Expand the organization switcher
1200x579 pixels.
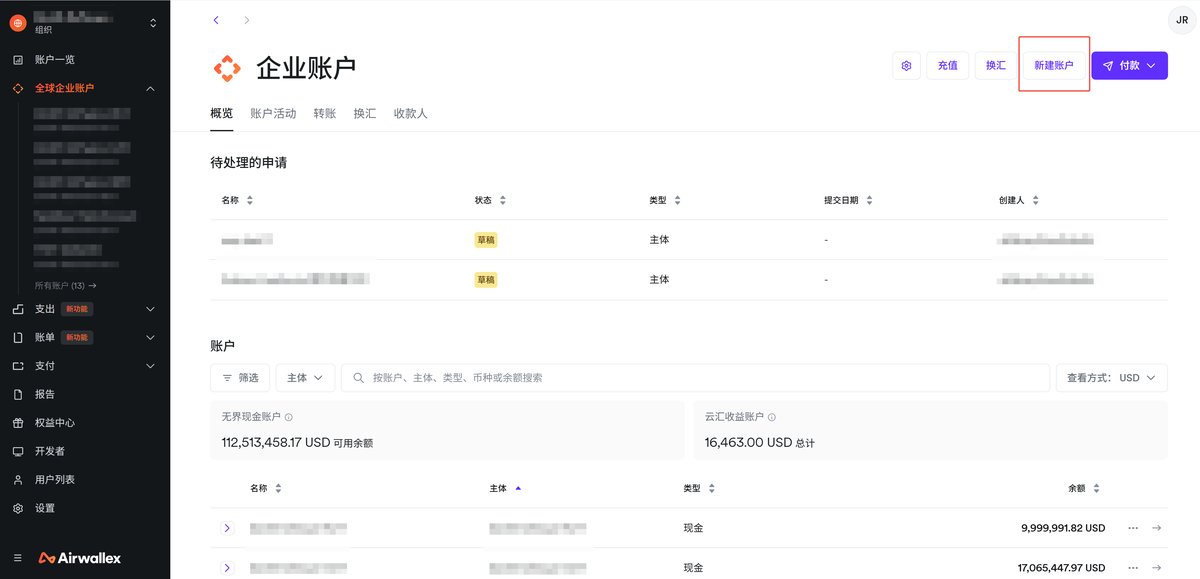[153, 22]
